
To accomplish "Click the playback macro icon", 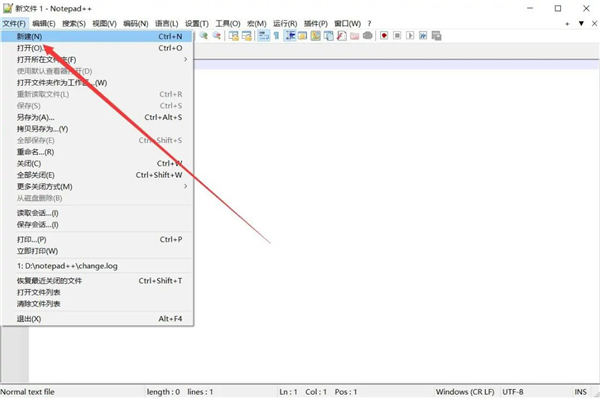I will tap(410, 36).
